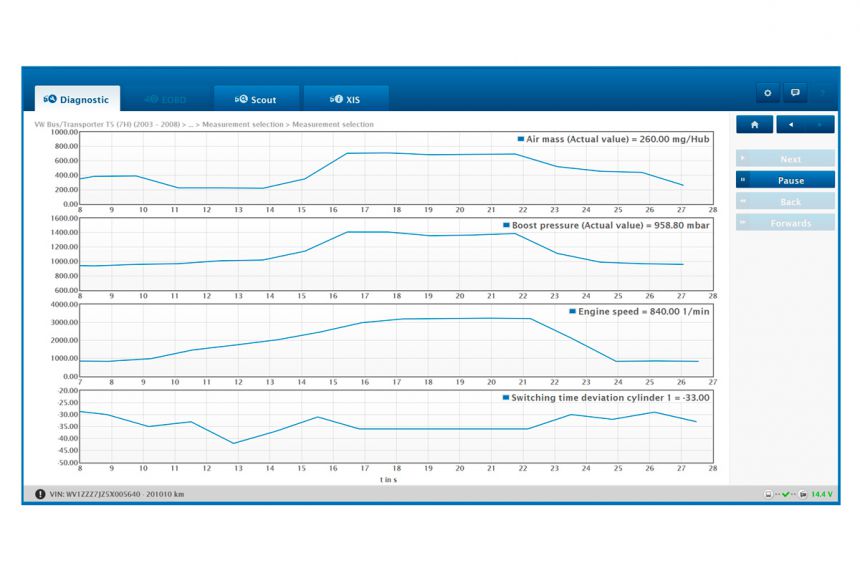Click the Next button
The height and width of the screenshot is (573, 860).
pos(785,158)
